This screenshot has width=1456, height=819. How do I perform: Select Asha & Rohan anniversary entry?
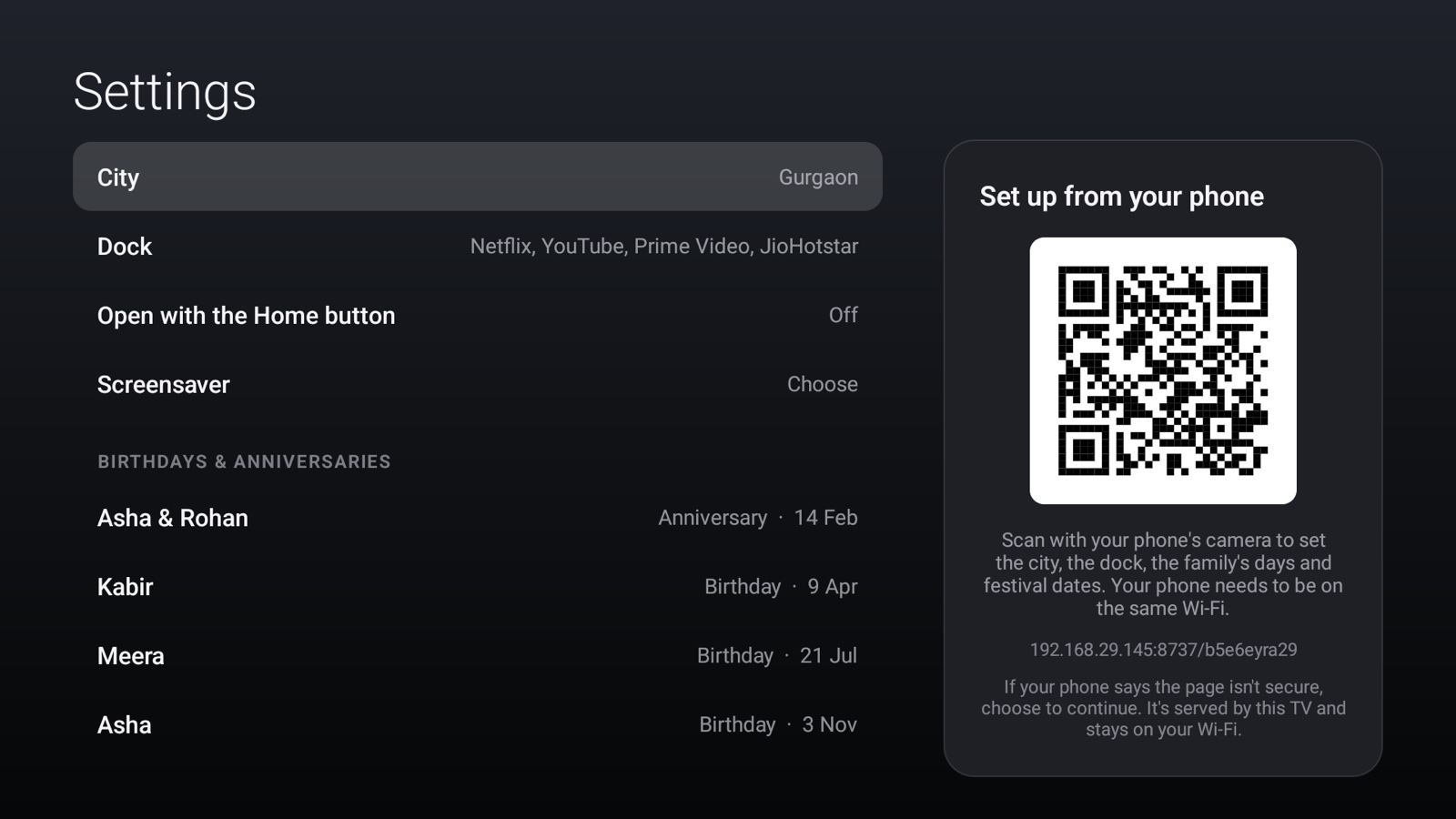click(478, 517)
